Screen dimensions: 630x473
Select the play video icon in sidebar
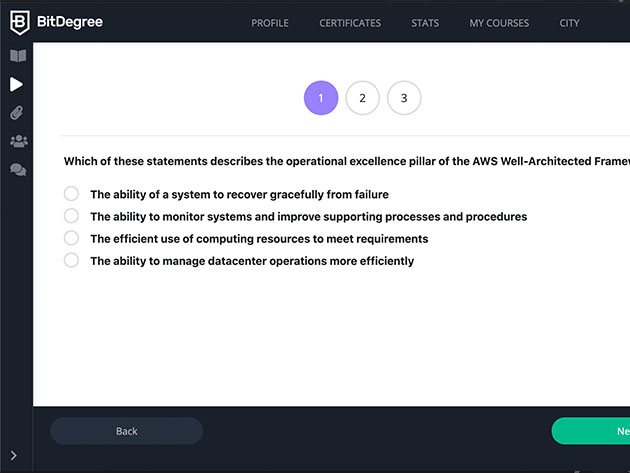pyautogui.click(x=16, y=84)
